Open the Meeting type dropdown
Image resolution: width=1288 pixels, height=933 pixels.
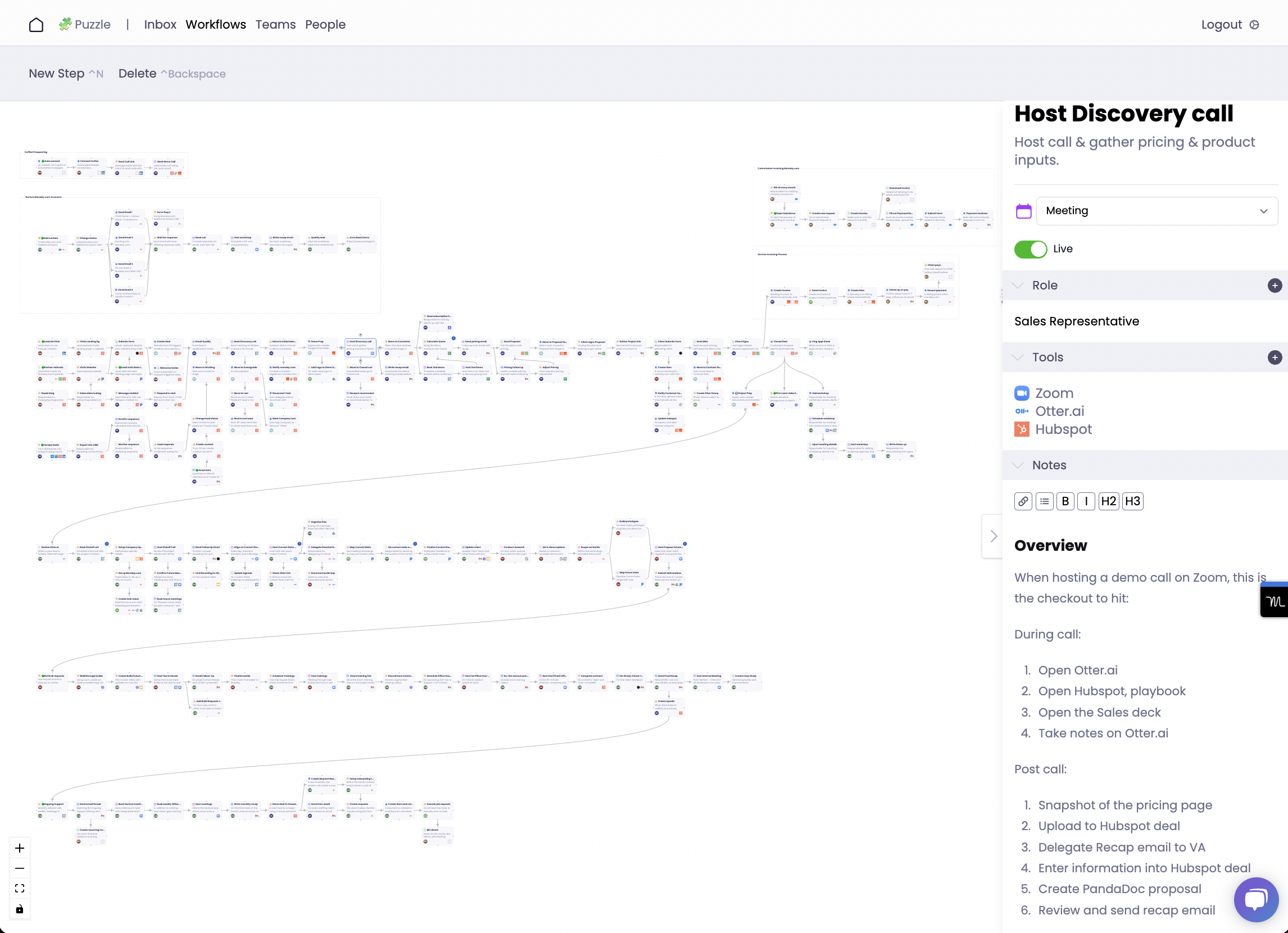[x=1157, y=211]
